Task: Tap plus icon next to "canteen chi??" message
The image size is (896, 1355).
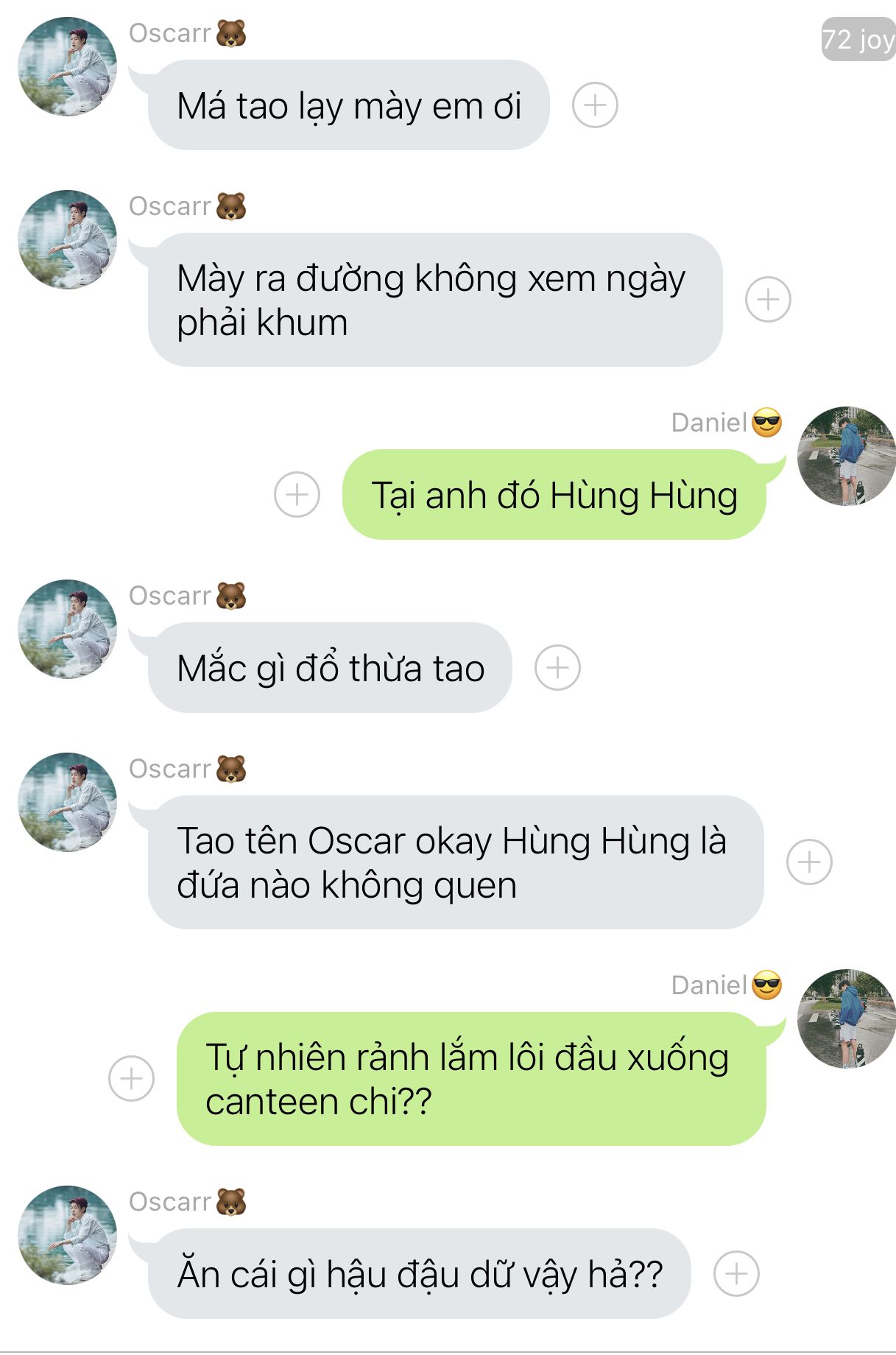Action: tap(131, 1079)
